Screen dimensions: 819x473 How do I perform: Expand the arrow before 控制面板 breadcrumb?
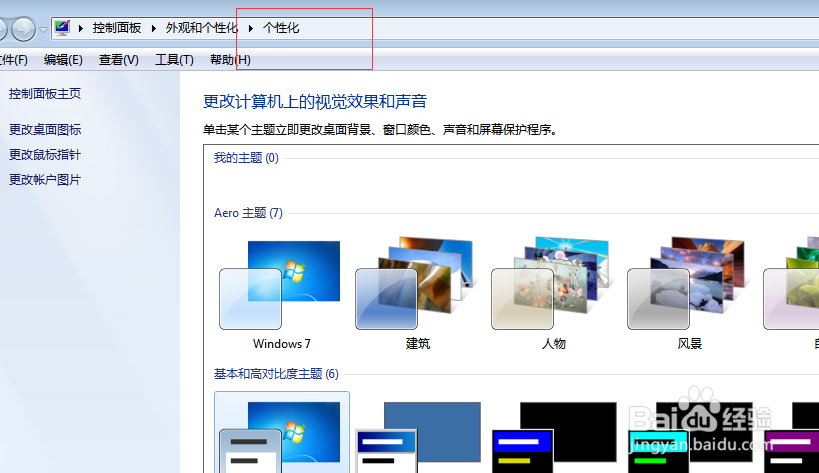pos(81,28)
